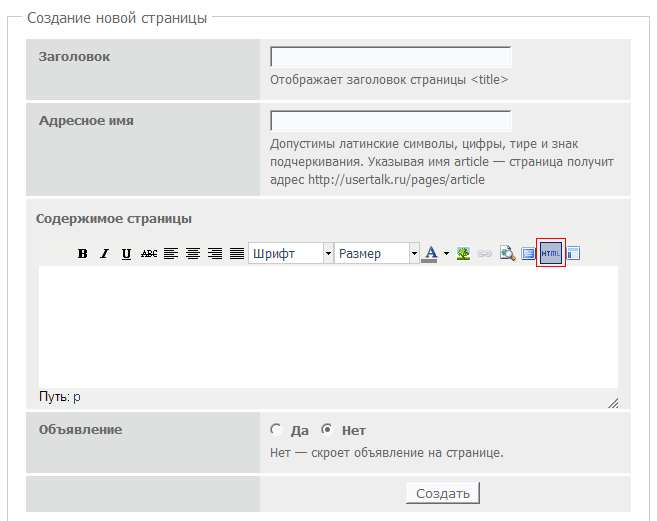This screenshot has width=657, height=521.
Task: Select Да radio for Объявление
Action: [276, 430]
